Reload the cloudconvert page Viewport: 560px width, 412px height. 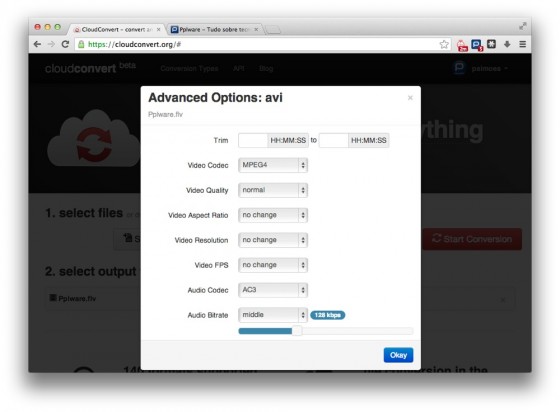tap(65, 44)
